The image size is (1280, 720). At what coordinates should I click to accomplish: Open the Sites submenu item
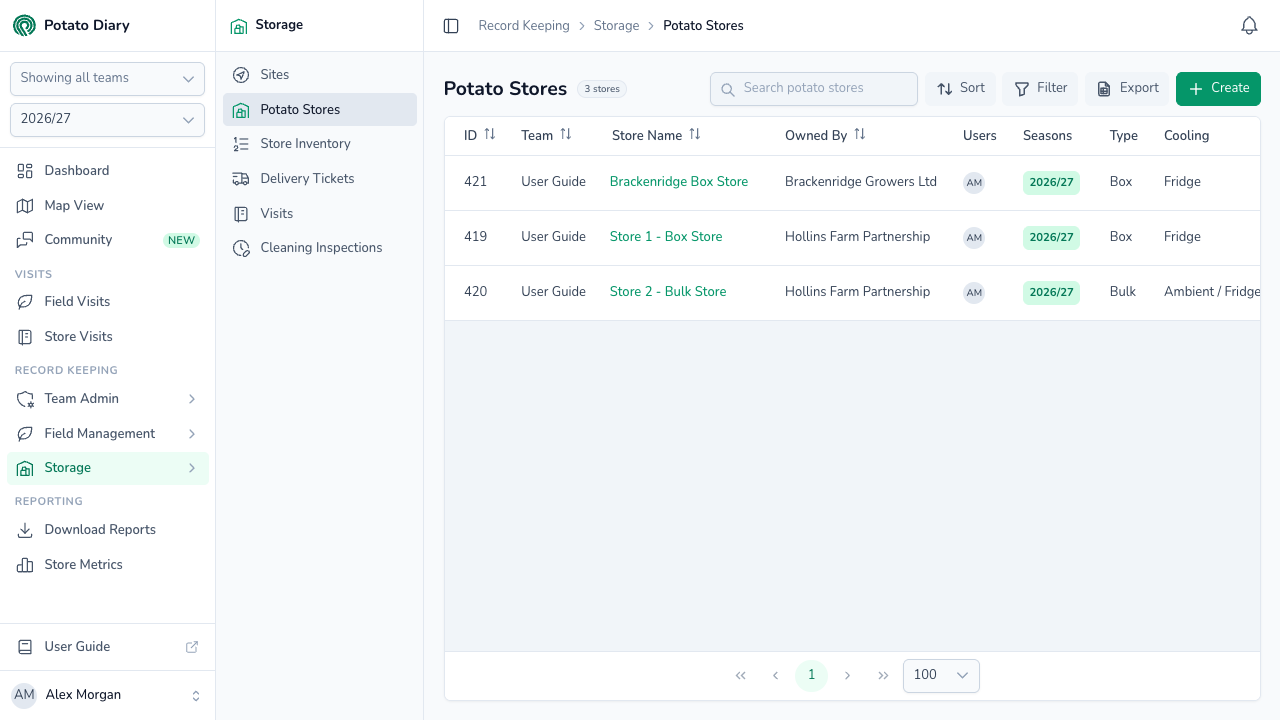(320, 75)
